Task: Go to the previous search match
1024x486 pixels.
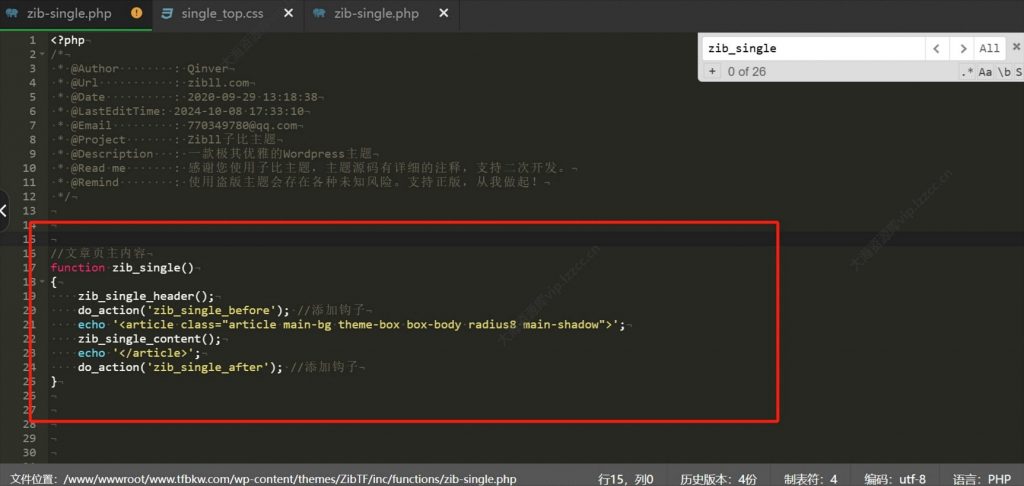Action: (x=936, y=48)
